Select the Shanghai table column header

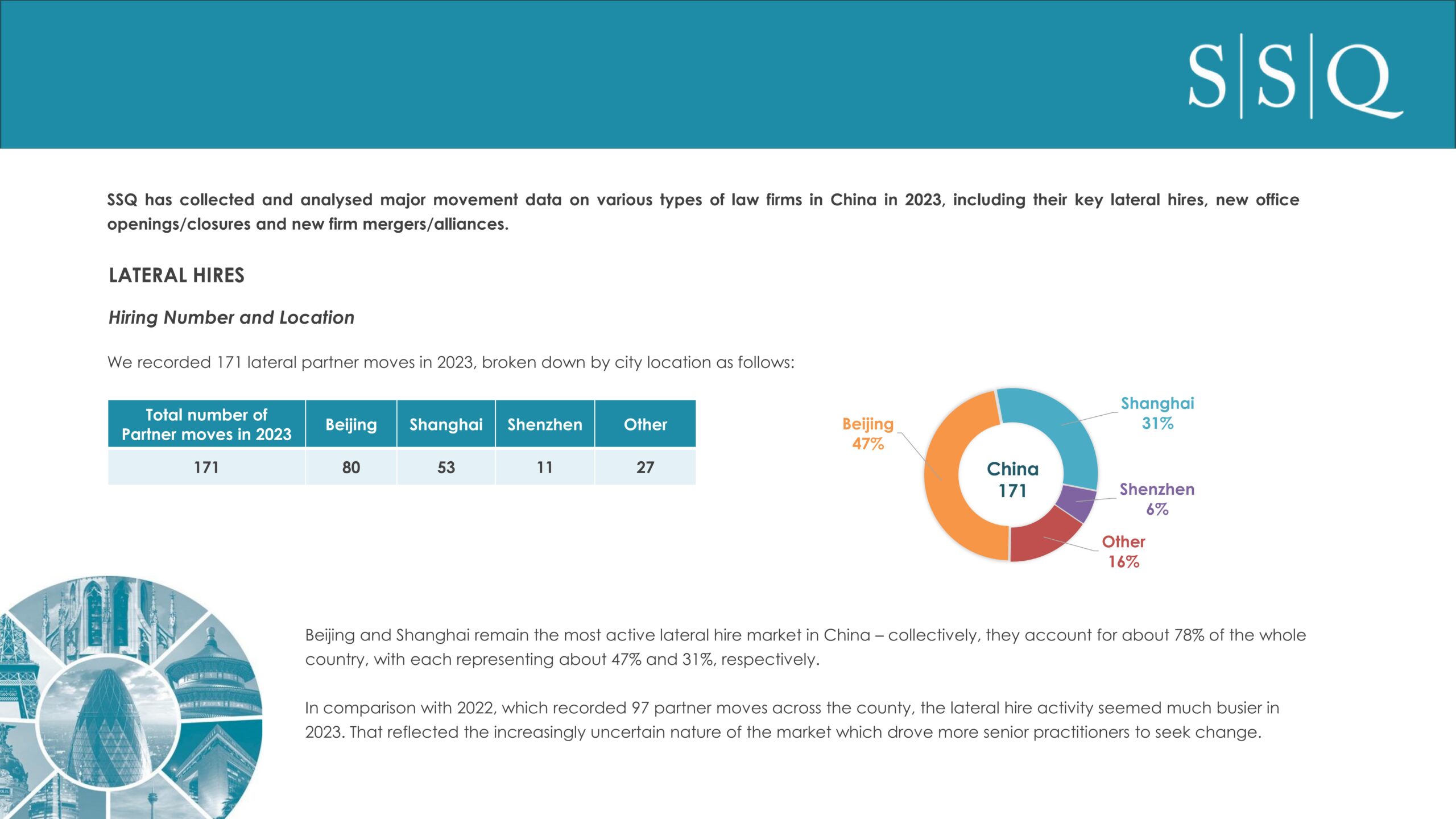446,424
